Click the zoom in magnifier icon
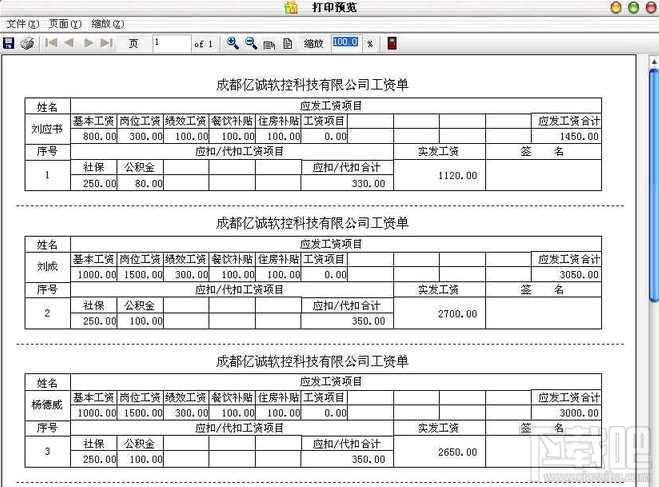Viewport: 659px width, 487px height. click(x=233, y=44)
